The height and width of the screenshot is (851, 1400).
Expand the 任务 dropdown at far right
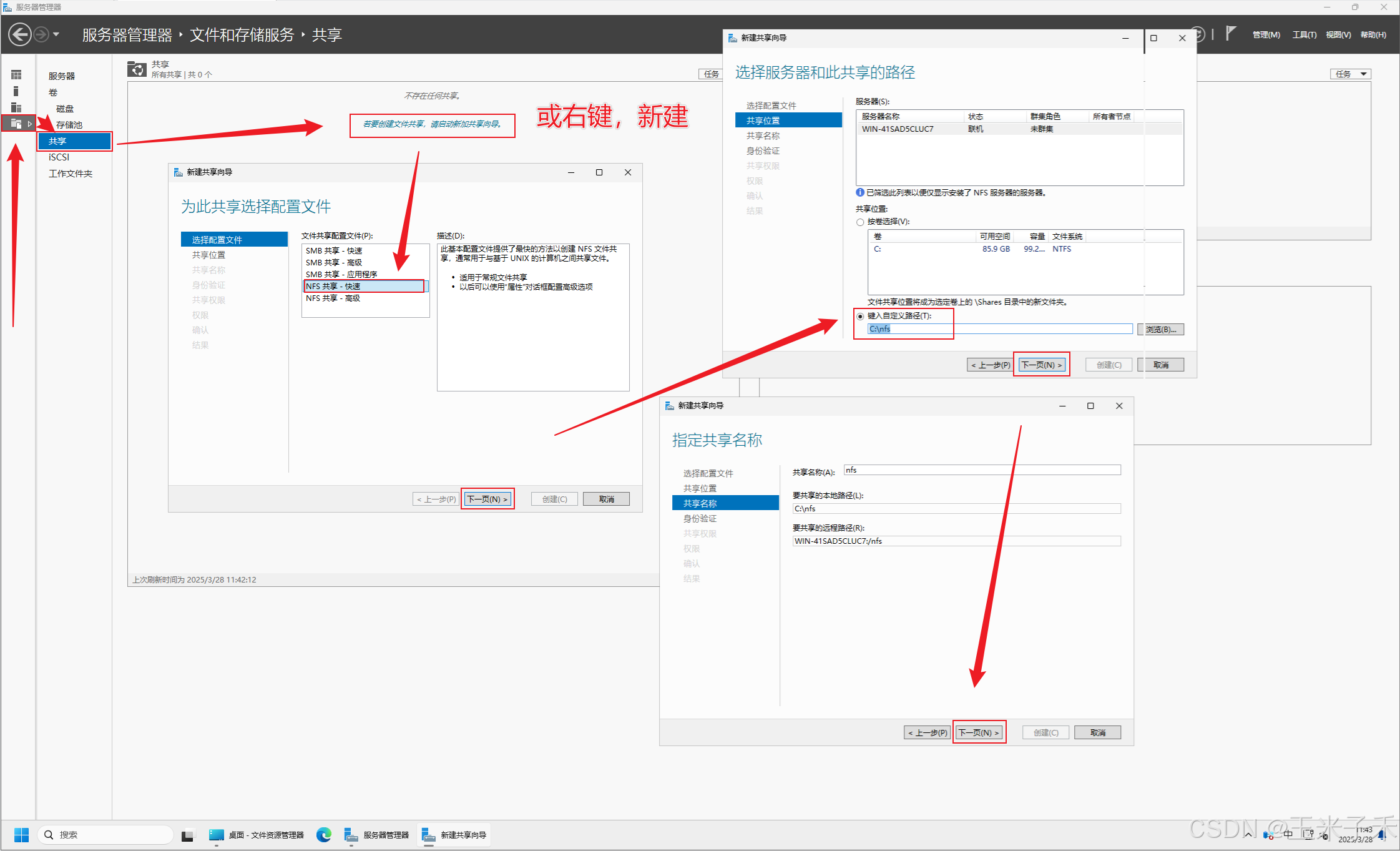click(x=1350, y=74)
